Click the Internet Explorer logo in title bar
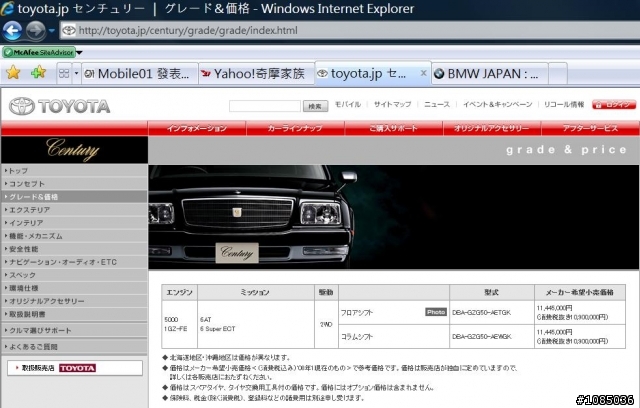640x408 pixels. (7, 8)
